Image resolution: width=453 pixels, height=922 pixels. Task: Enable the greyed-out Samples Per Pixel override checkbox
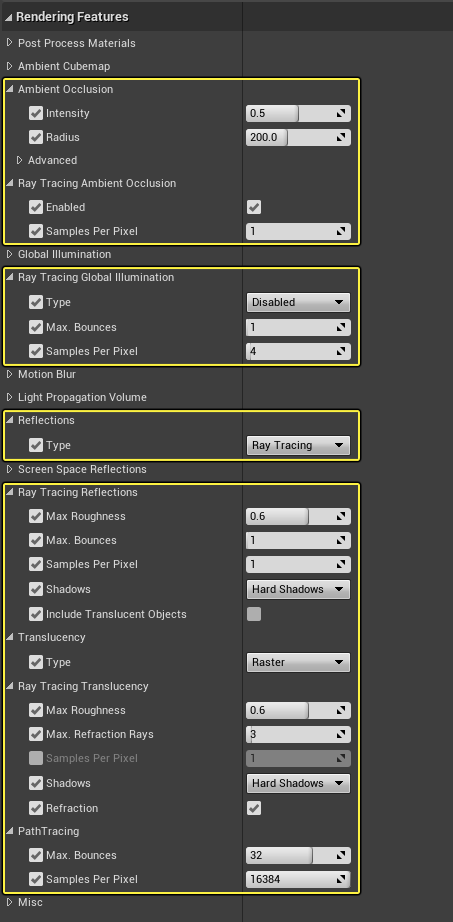(36, 759)
